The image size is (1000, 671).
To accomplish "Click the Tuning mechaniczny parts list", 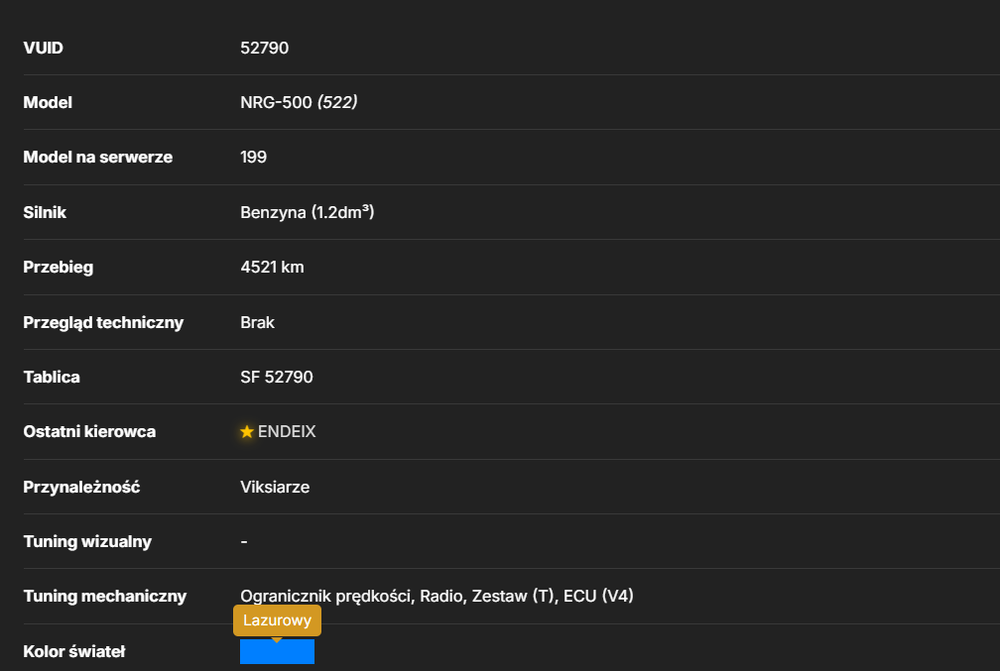I will [437, 596].
